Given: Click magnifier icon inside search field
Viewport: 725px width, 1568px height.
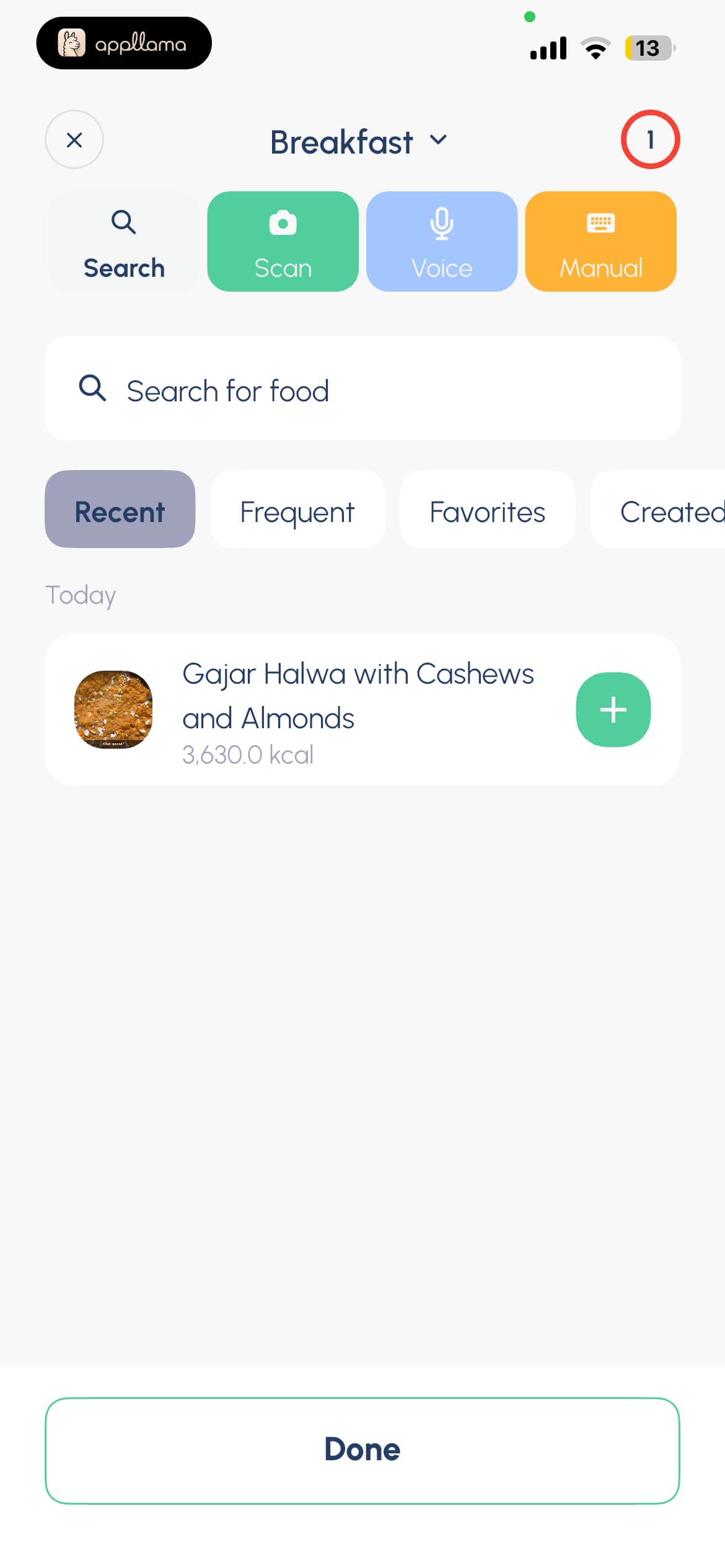Looking at the screenshot, I should [92, 388].
